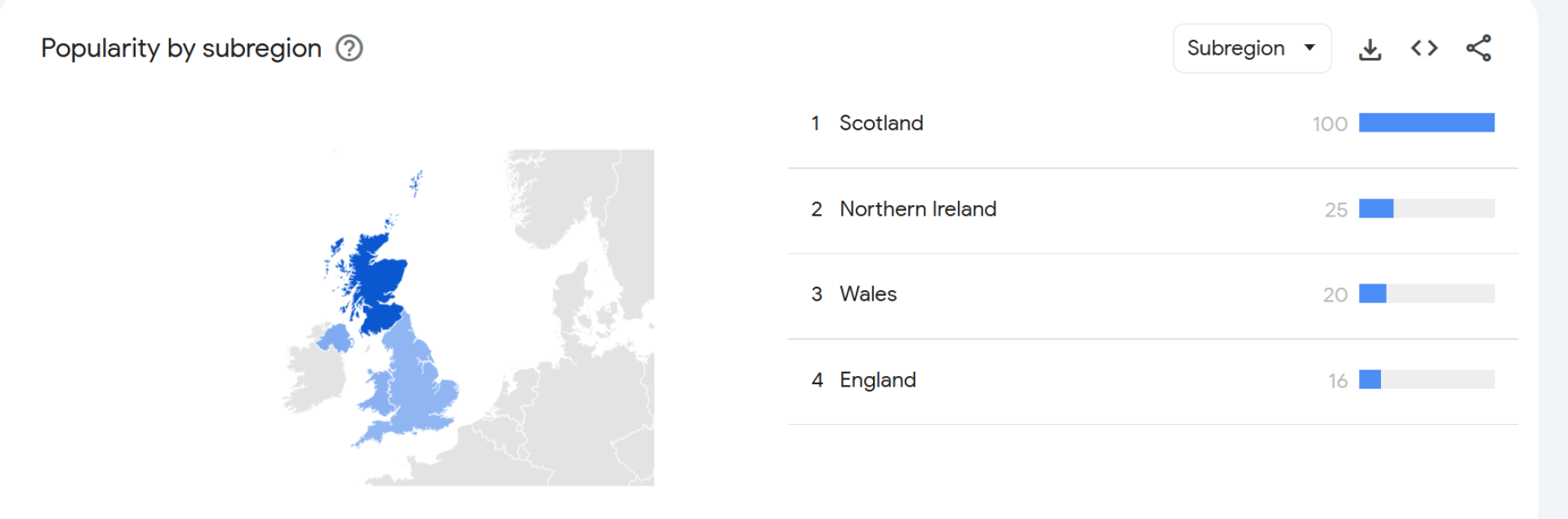Click Scotland's full blue popularity bar
The image size is (1568, 519).
(1426, 123)
